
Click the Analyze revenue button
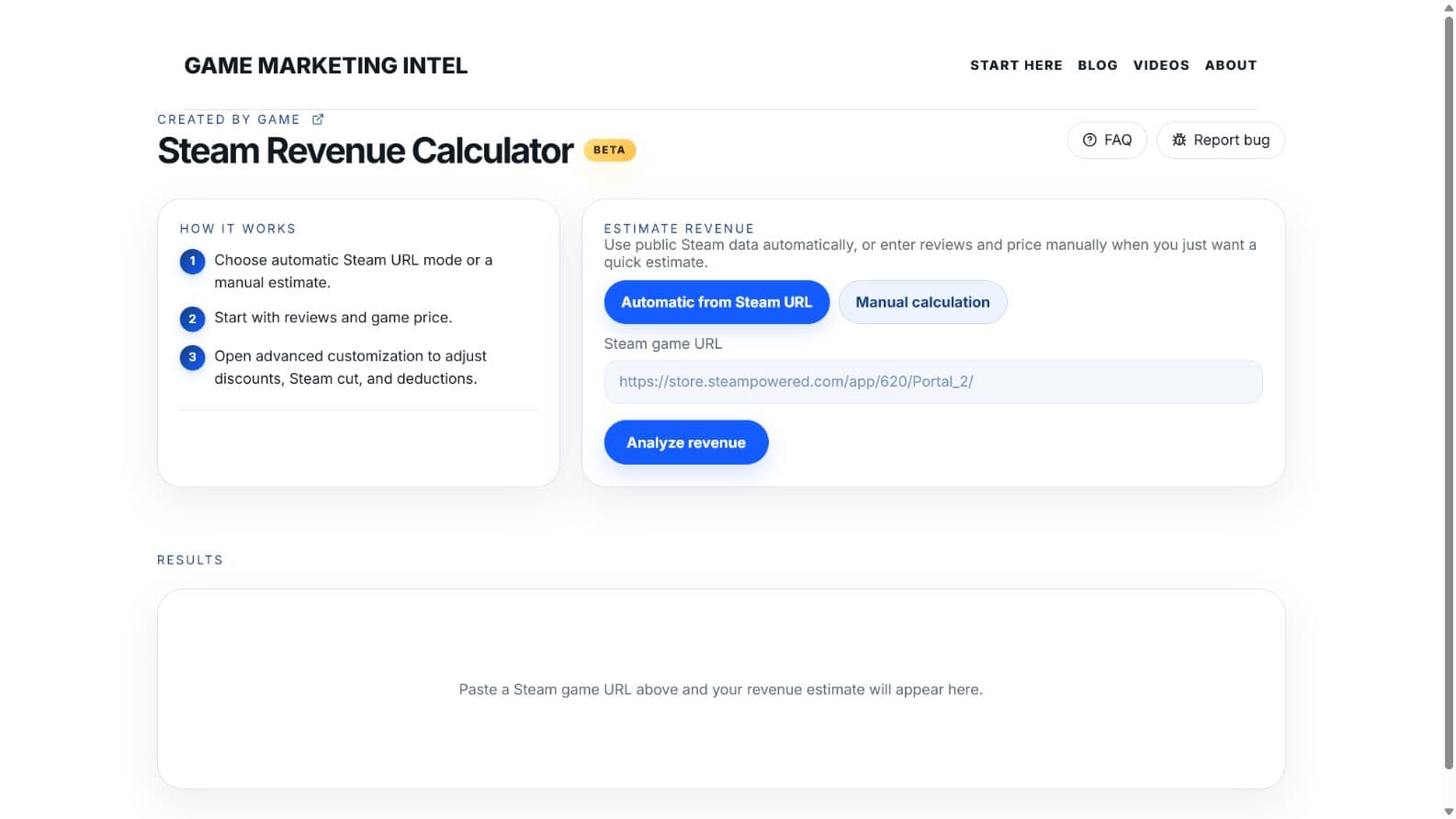click(686, 443)
